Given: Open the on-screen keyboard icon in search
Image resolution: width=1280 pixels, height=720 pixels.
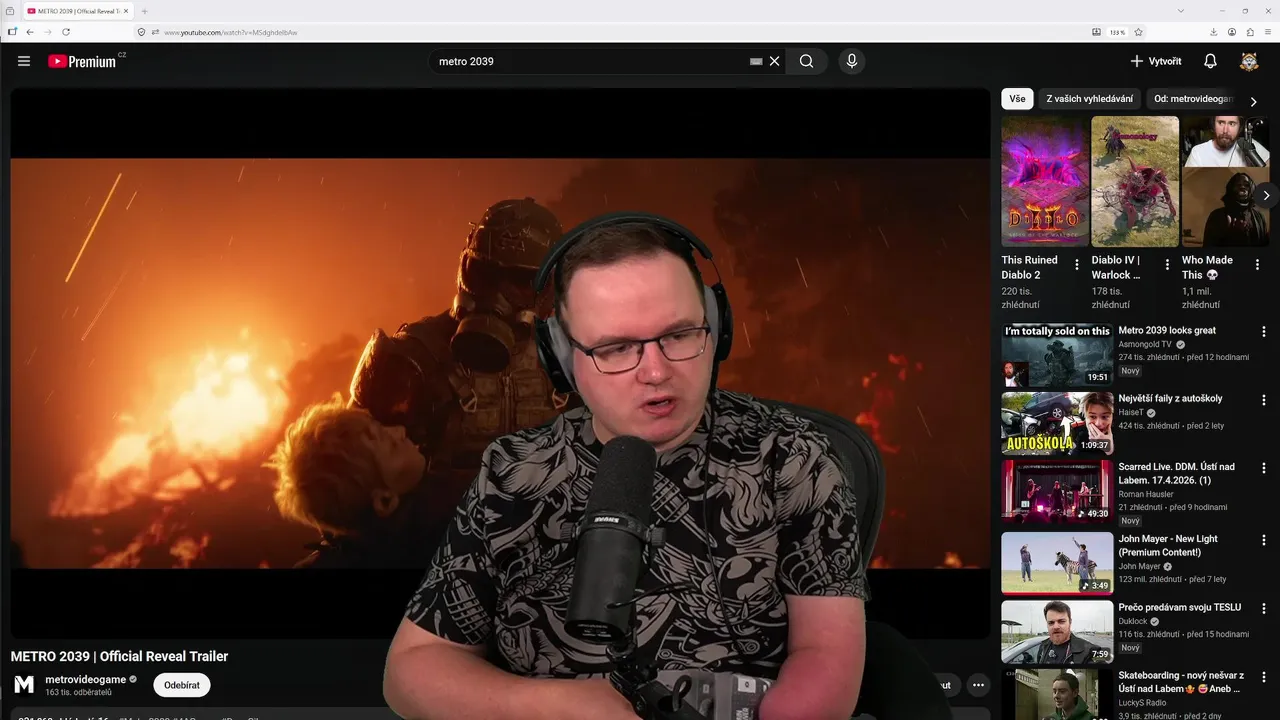Looking at the screenshot, I should coord(756,61).
